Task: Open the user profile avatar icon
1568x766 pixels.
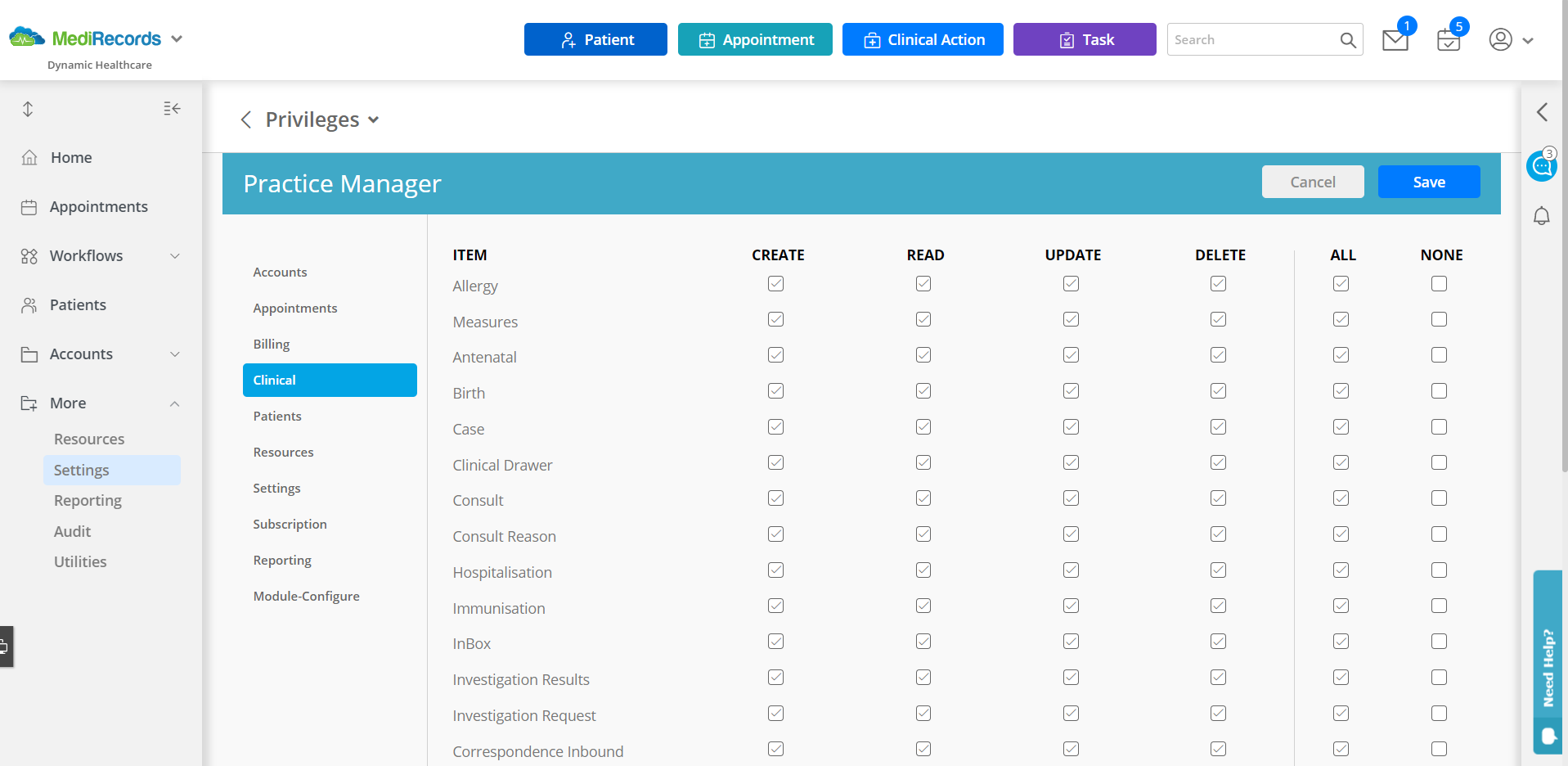Action: [x=1500, y=39]
